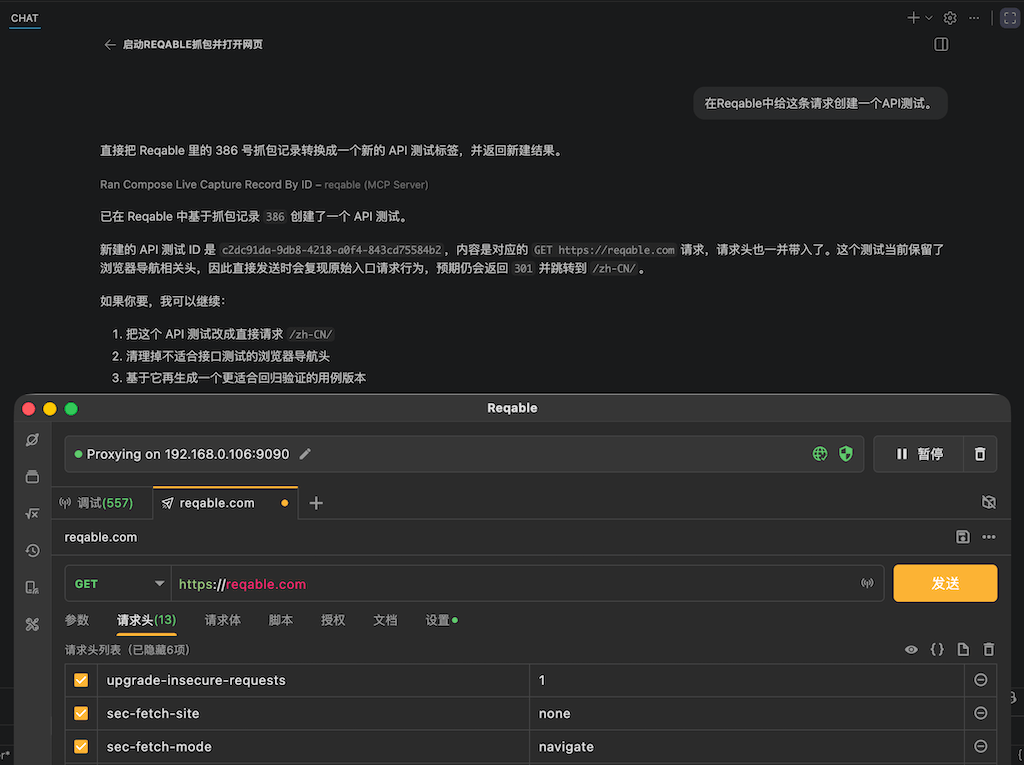Image resolution: width=1024 pixels, height=765 pixels.
Task: Open the toolbox sidebar icon
Action: (32, 625)
